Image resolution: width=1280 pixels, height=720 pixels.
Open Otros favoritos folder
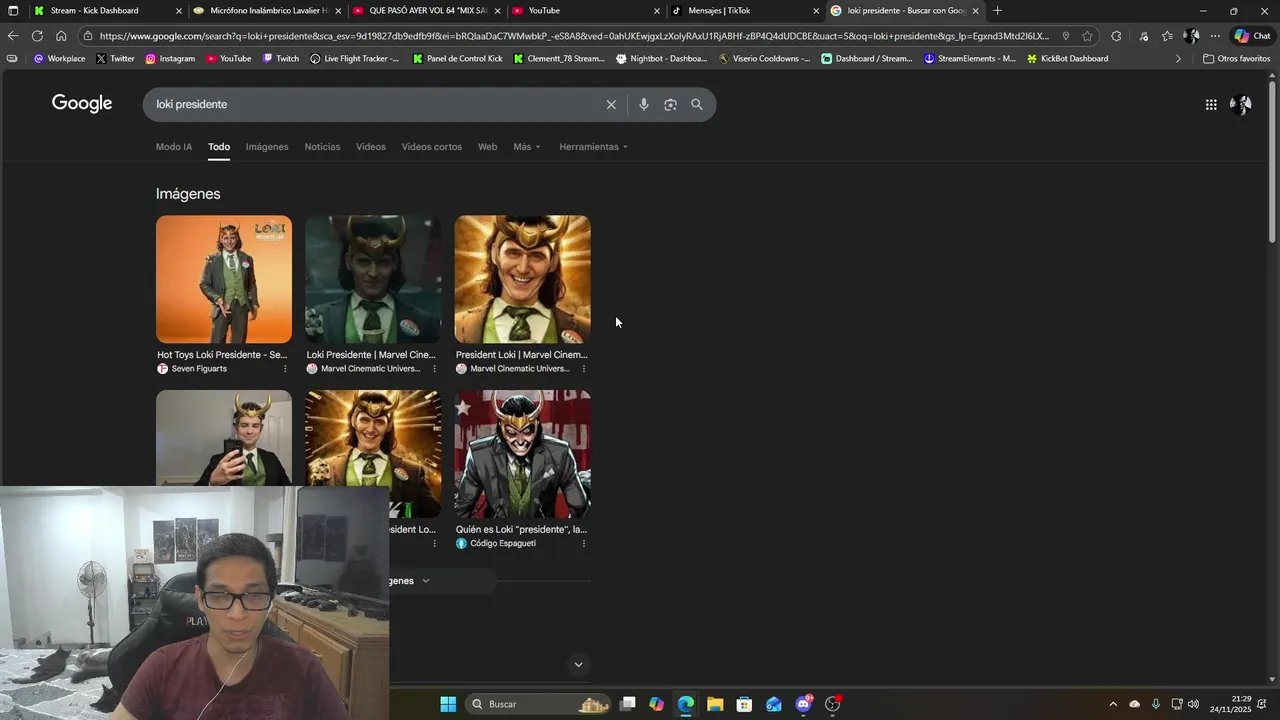click(1236, 59)
